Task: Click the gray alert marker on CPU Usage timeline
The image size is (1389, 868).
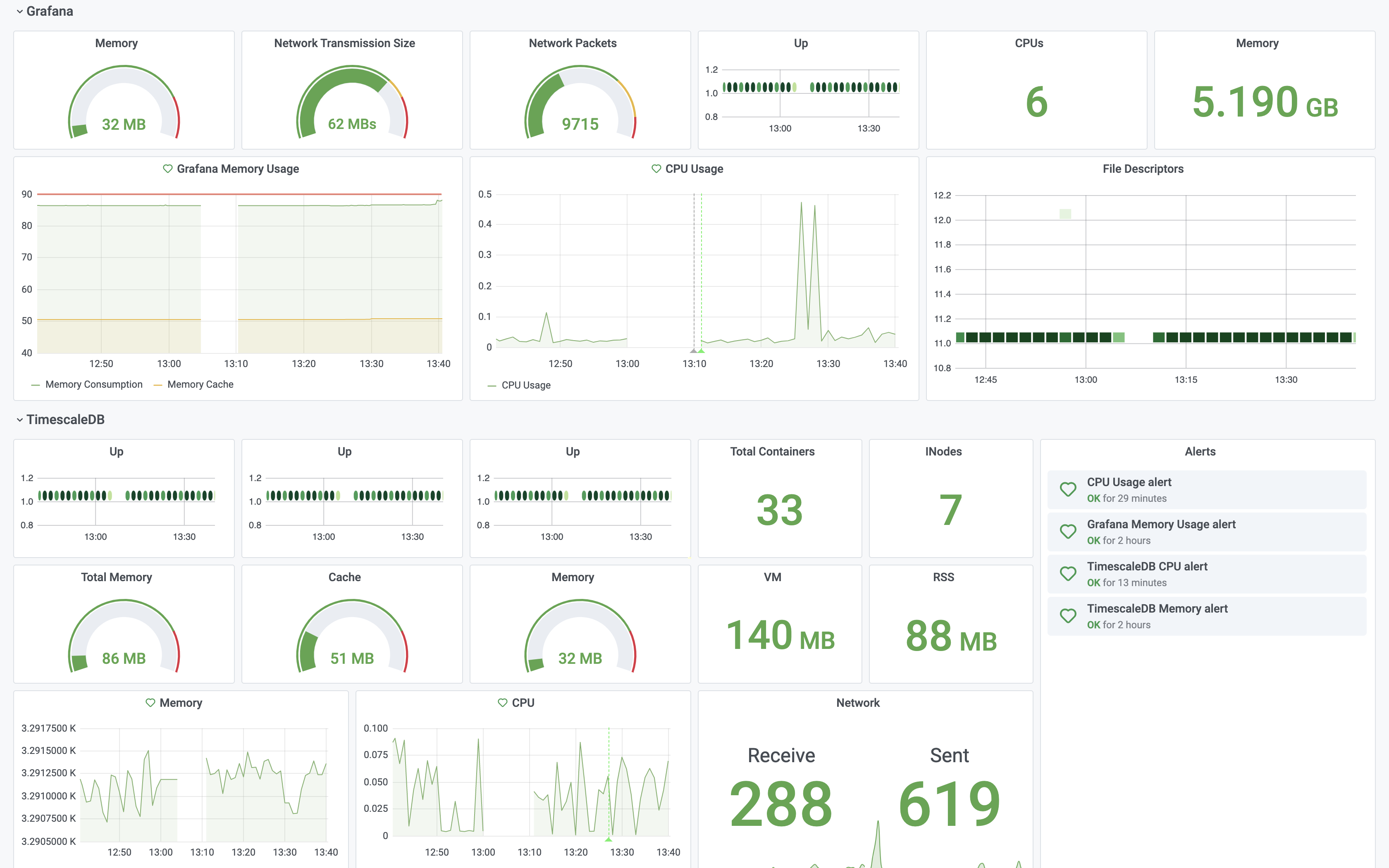Action: [693, 350]
